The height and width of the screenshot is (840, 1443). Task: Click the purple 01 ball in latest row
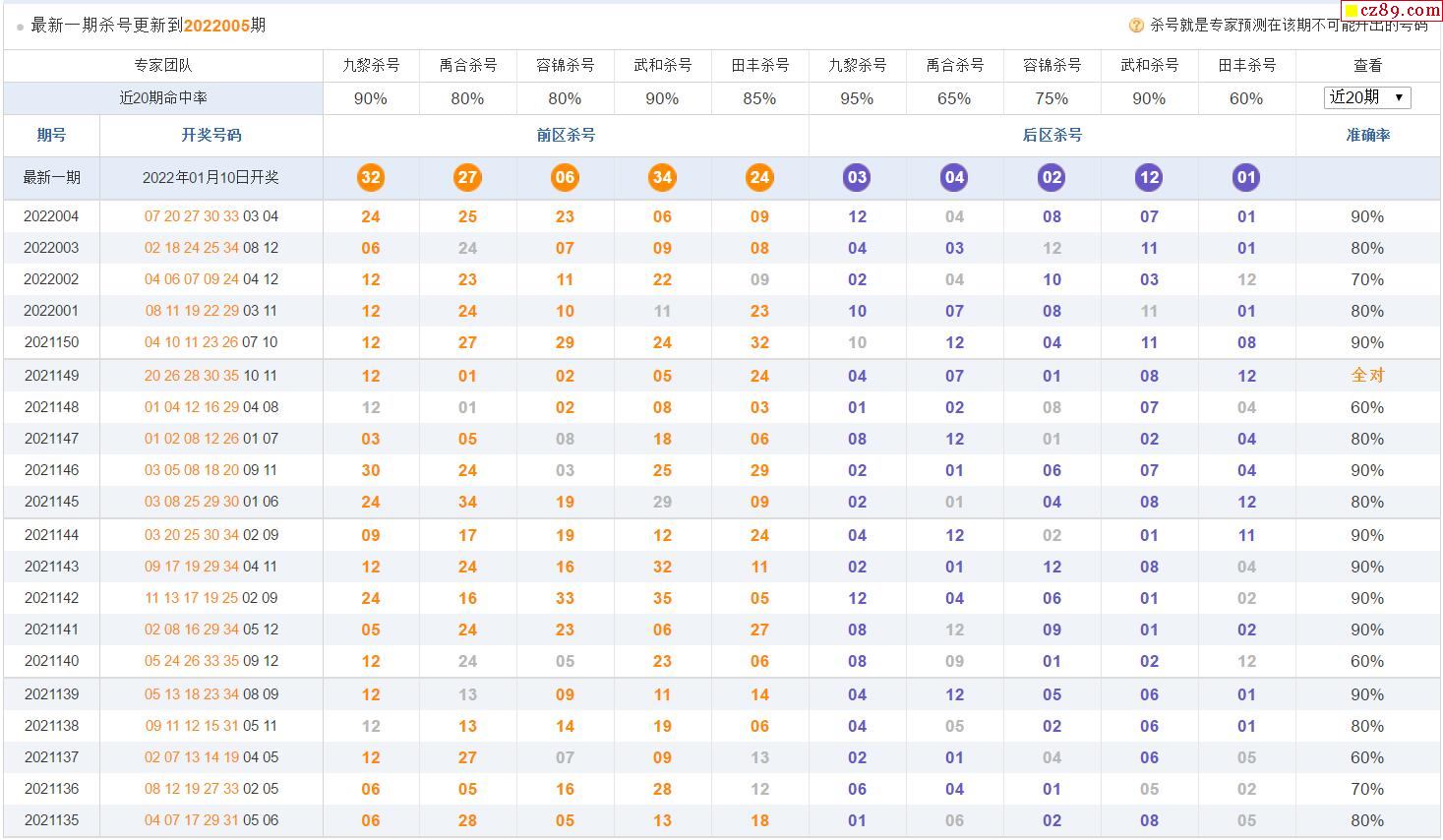[1246, 178]
